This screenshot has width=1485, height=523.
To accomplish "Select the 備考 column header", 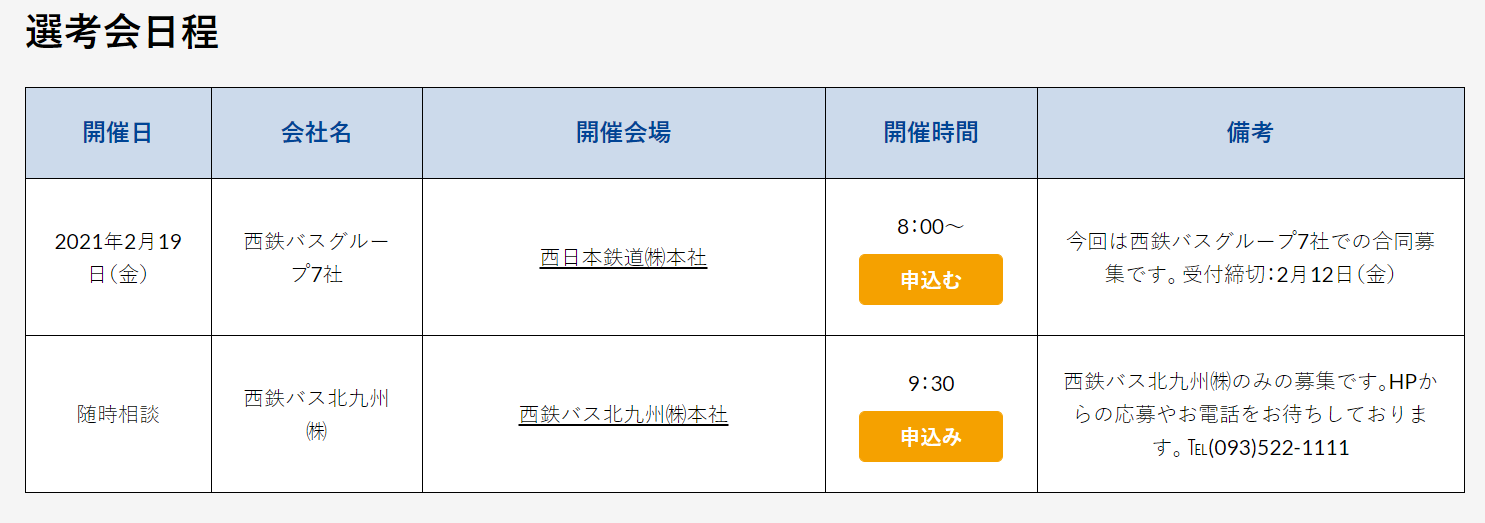I will pyautogui.click(x=1250, y=133).
